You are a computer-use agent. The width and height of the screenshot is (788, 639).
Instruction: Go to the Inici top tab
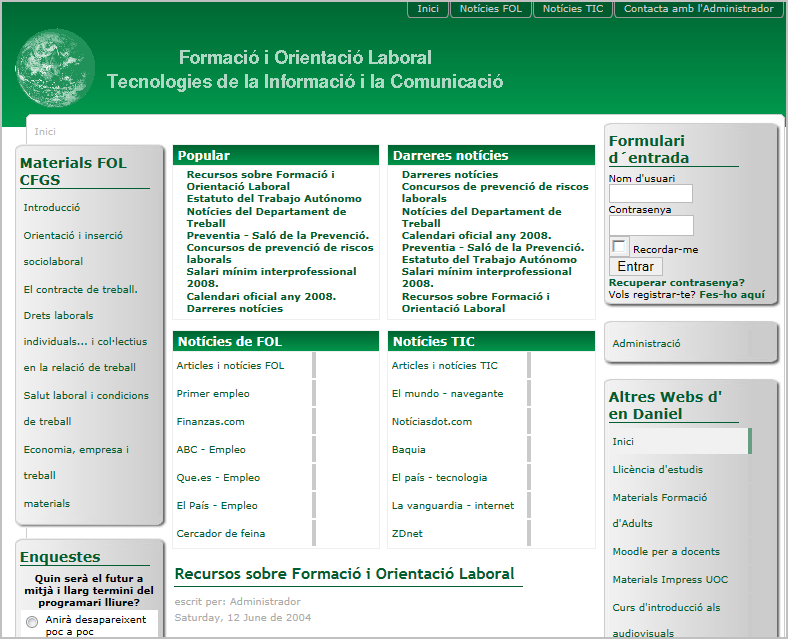[428, 9]
